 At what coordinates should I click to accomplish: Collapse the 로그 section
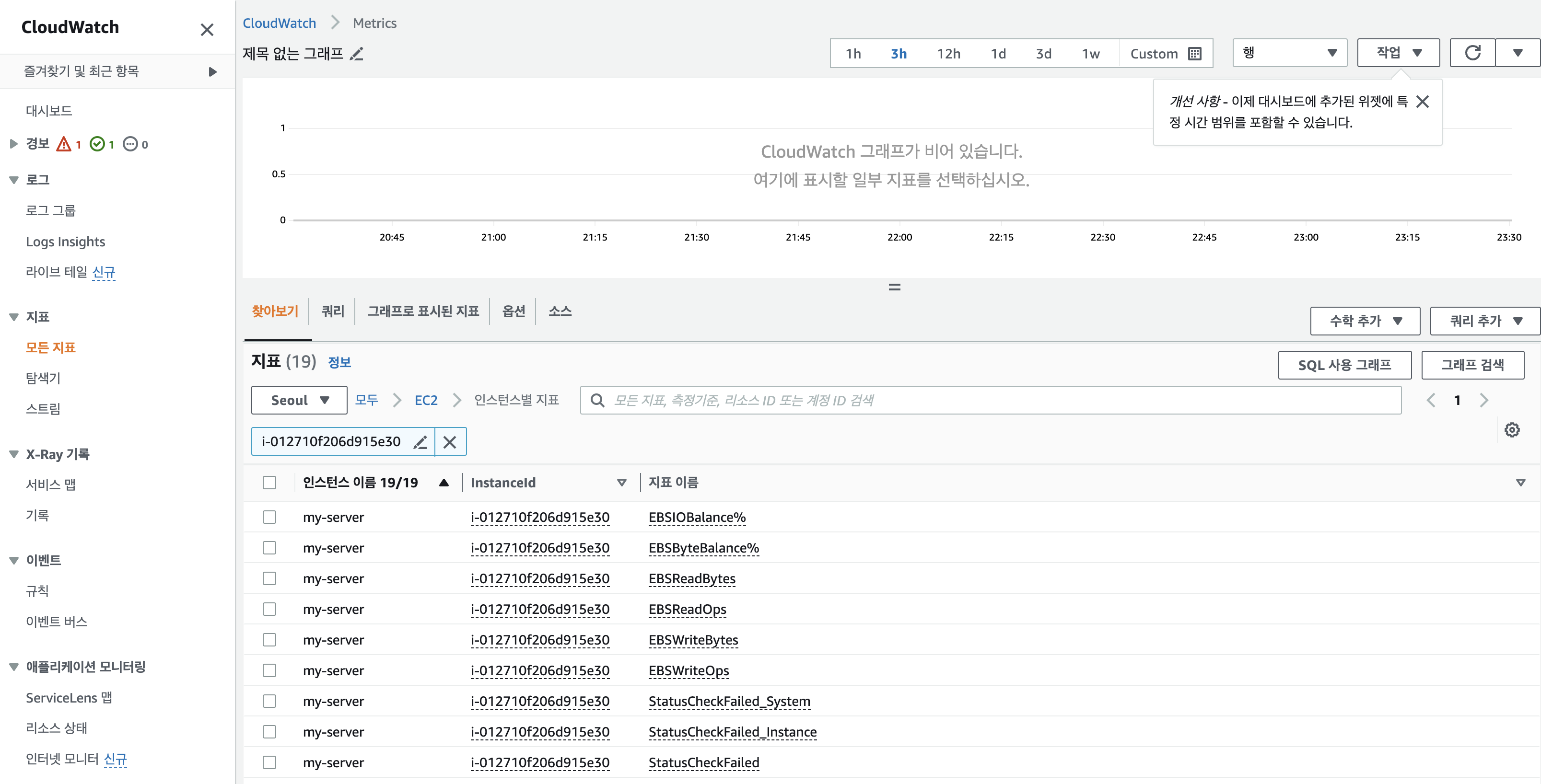point(14,180)
